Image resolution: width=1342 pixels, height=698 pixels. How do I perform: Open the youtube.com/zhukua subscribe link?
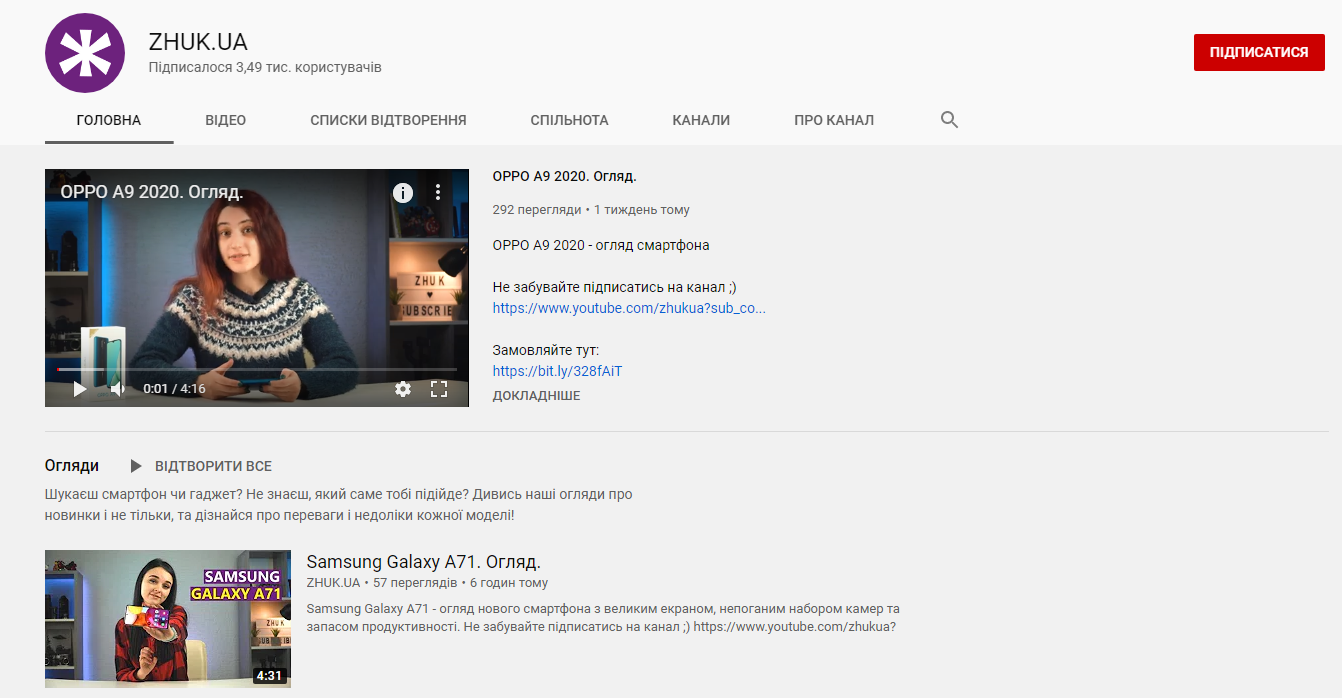pyautogui.click(x=629, y=308)
